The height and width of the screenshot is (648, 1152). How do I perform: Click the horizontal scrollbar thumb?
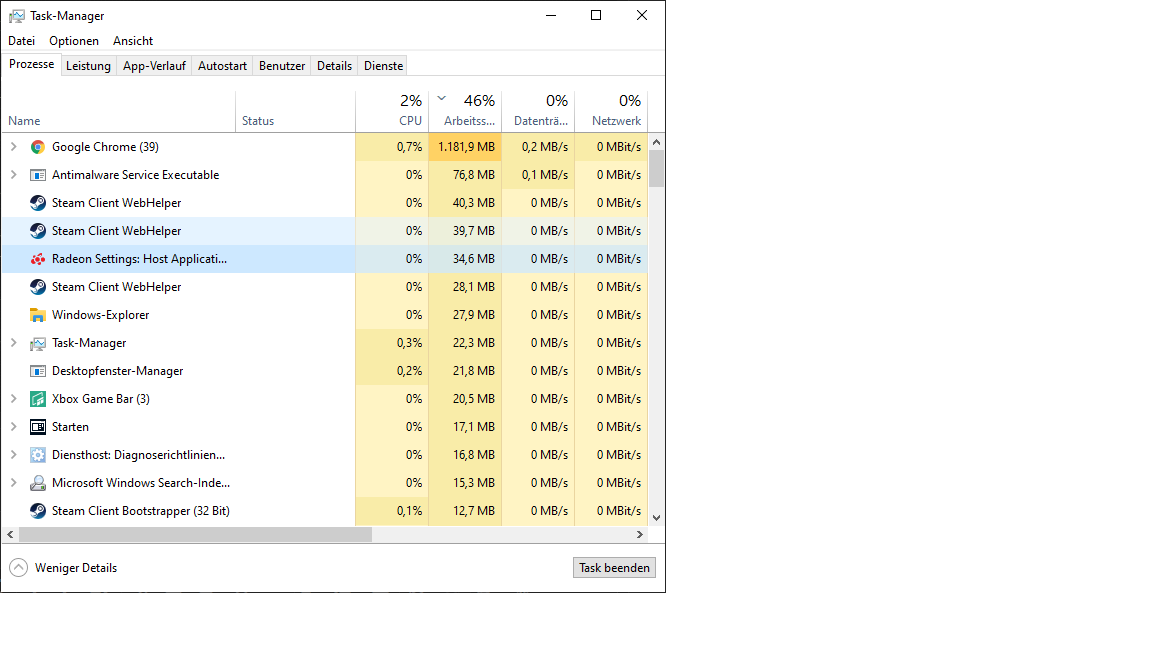tap(195, 535)
